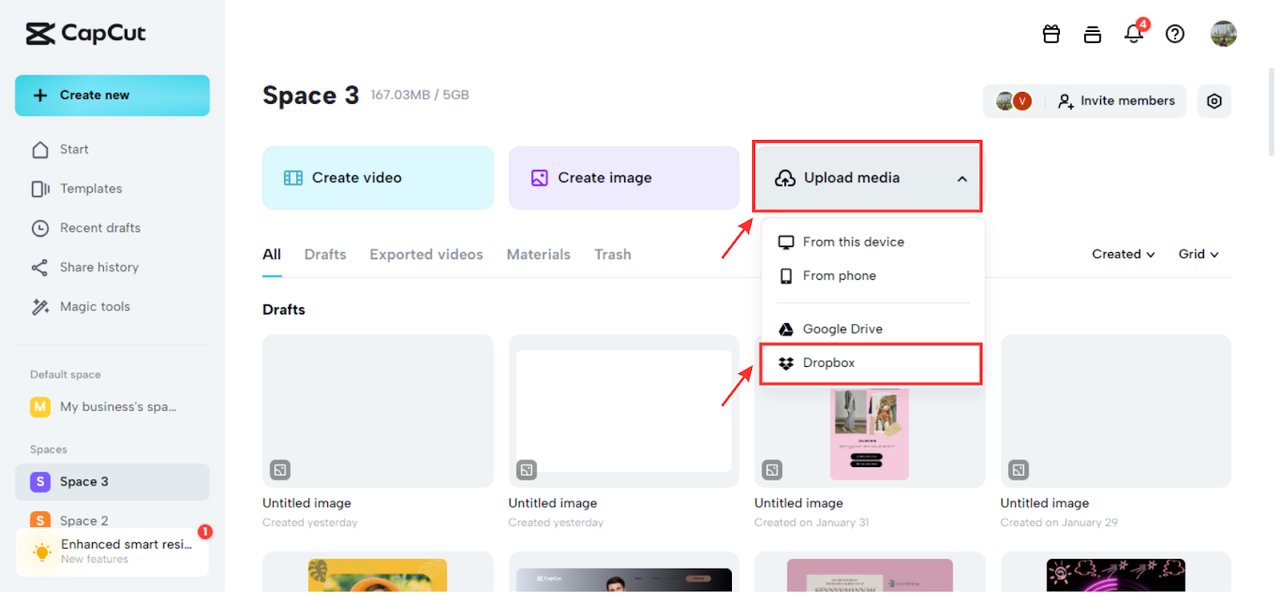Open the Untitled image created January 29
The height and width of the screenshot is (595, 1280).
[x=1116, y=411]
